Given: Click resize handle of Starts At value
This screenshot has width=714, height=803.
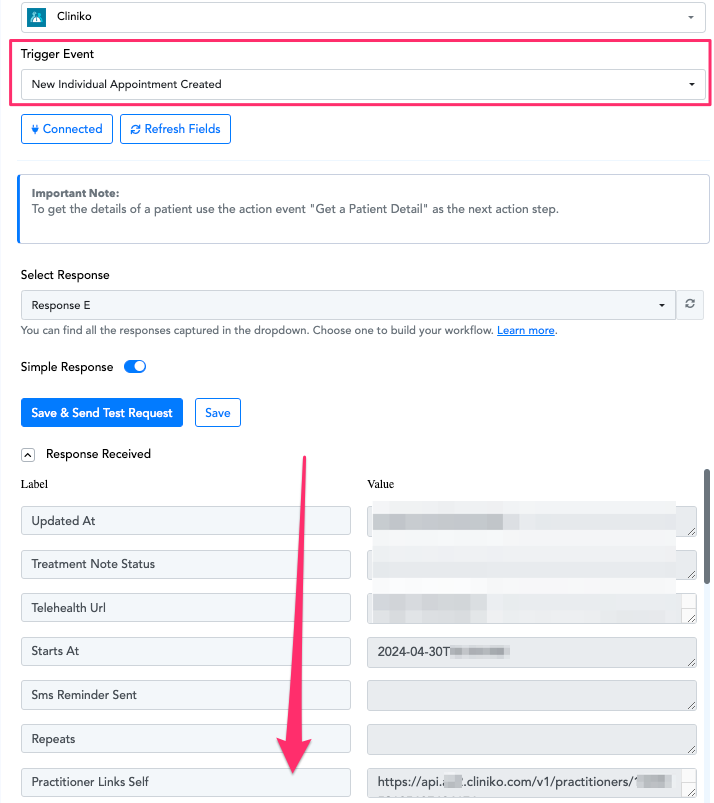Looking at the screenshot, I should pos(691,662).
